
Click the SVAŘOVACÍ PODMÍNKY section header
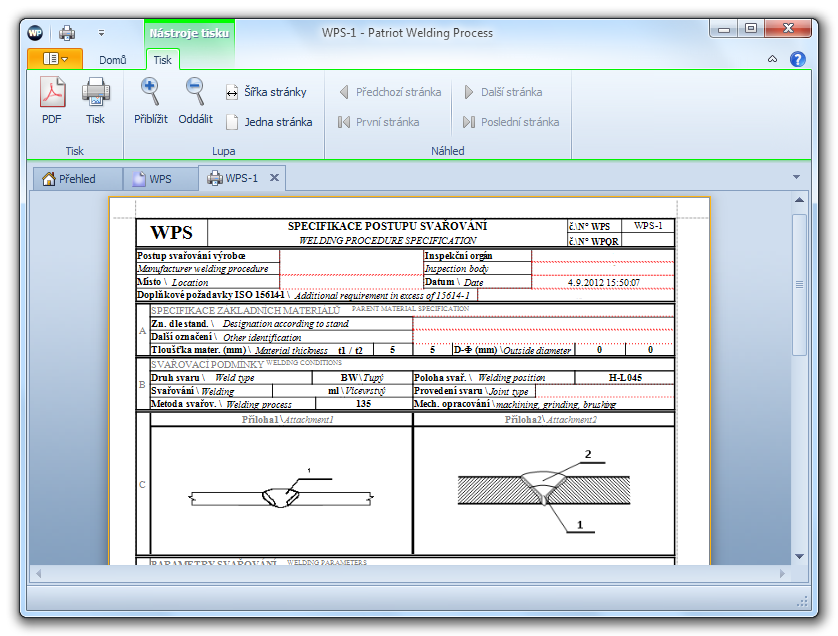[207, 364]
